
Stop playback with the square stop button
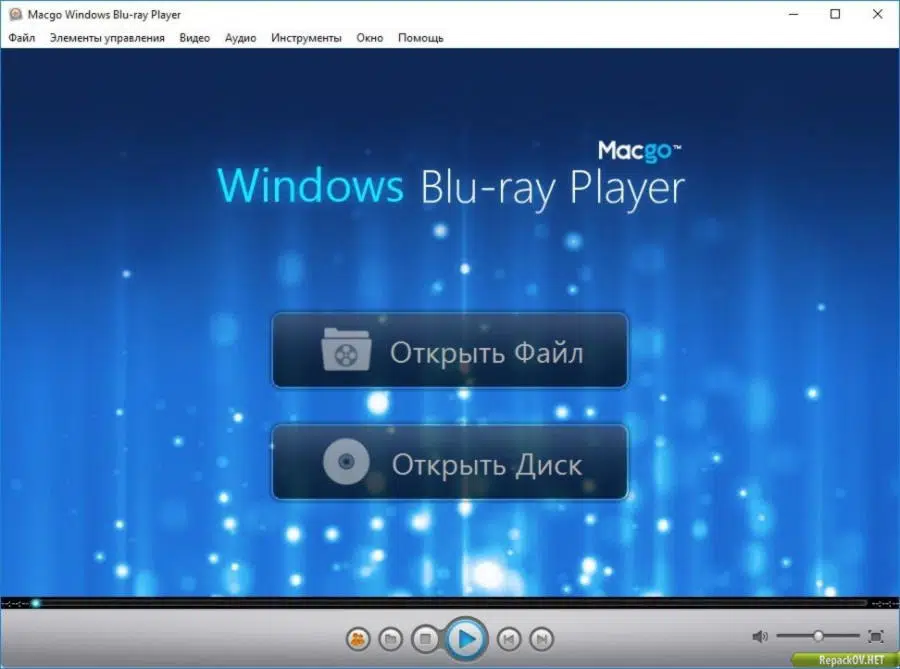point(425,639)
